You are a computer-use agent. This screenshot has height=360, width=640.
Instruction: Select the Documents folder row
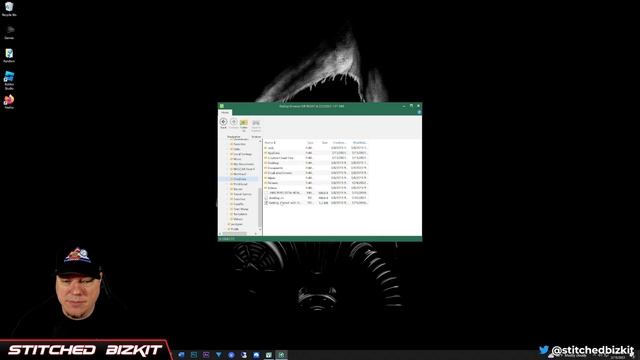(316, 168)
